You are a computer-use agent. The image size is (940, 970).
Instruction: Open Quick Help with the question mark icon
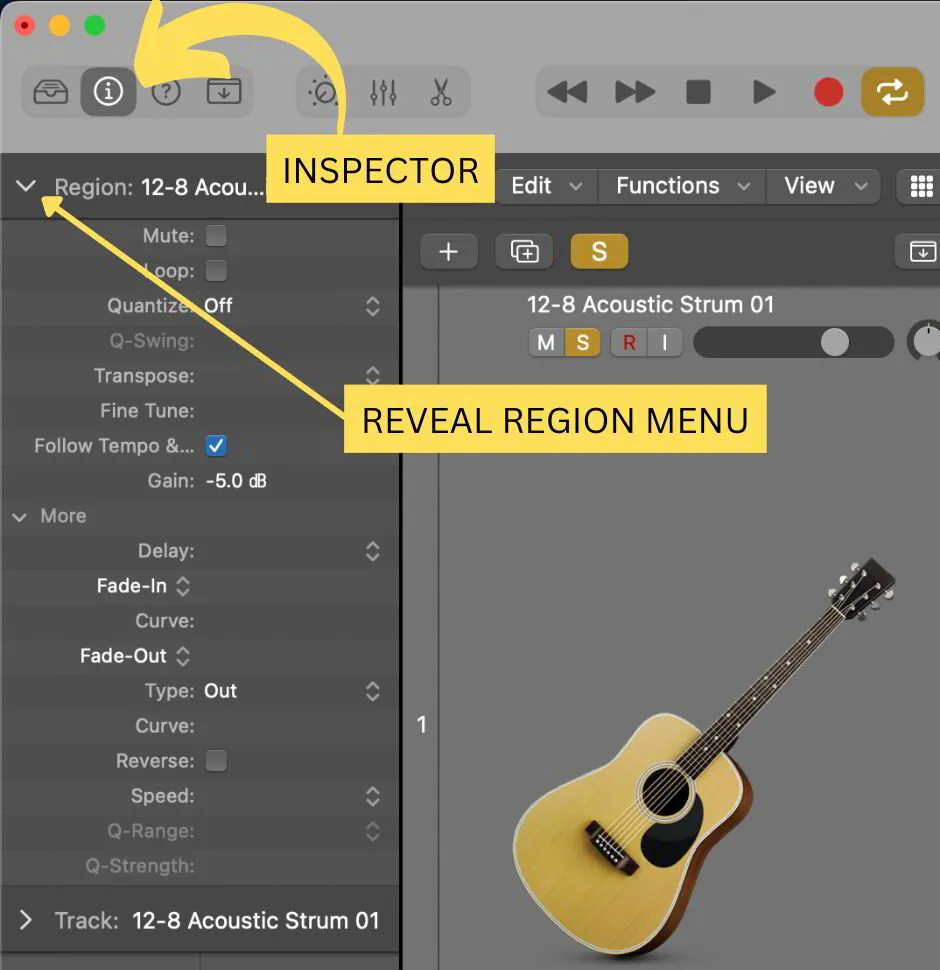pos(166,91)
